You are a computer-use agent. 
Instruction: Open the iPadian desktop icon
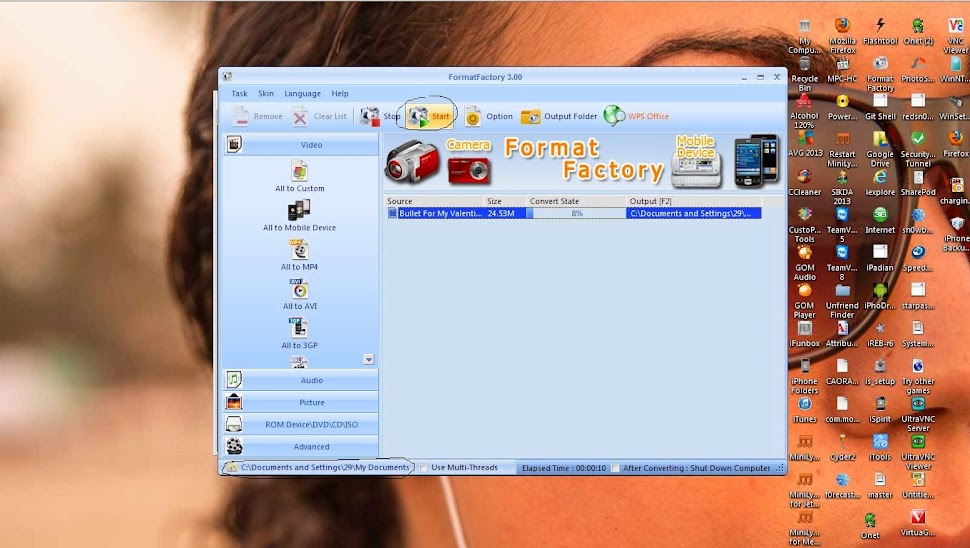tap(880, 258)
